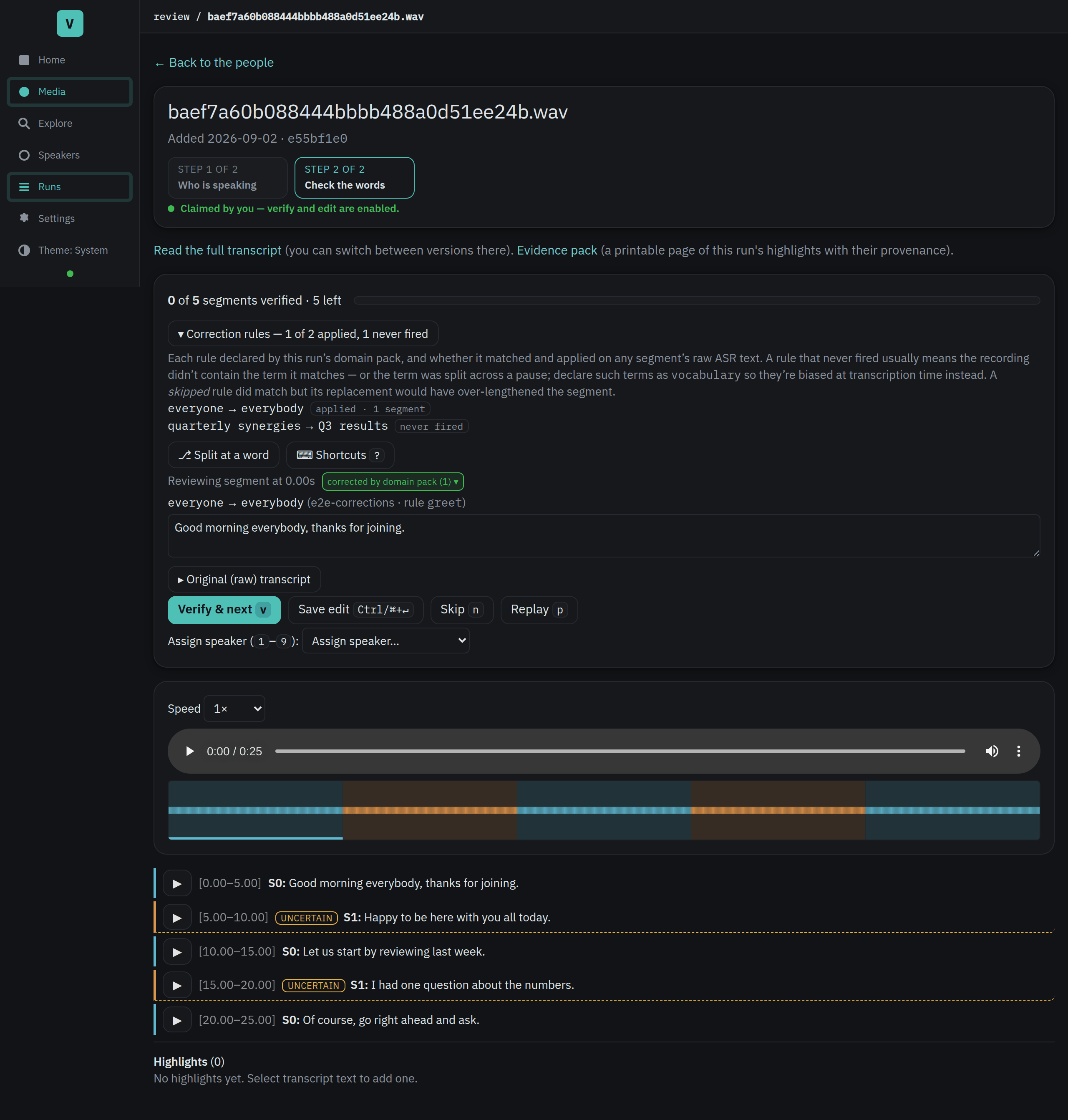
Task: Play segment 5.00–10.00
Action: (x=177, y=917)
